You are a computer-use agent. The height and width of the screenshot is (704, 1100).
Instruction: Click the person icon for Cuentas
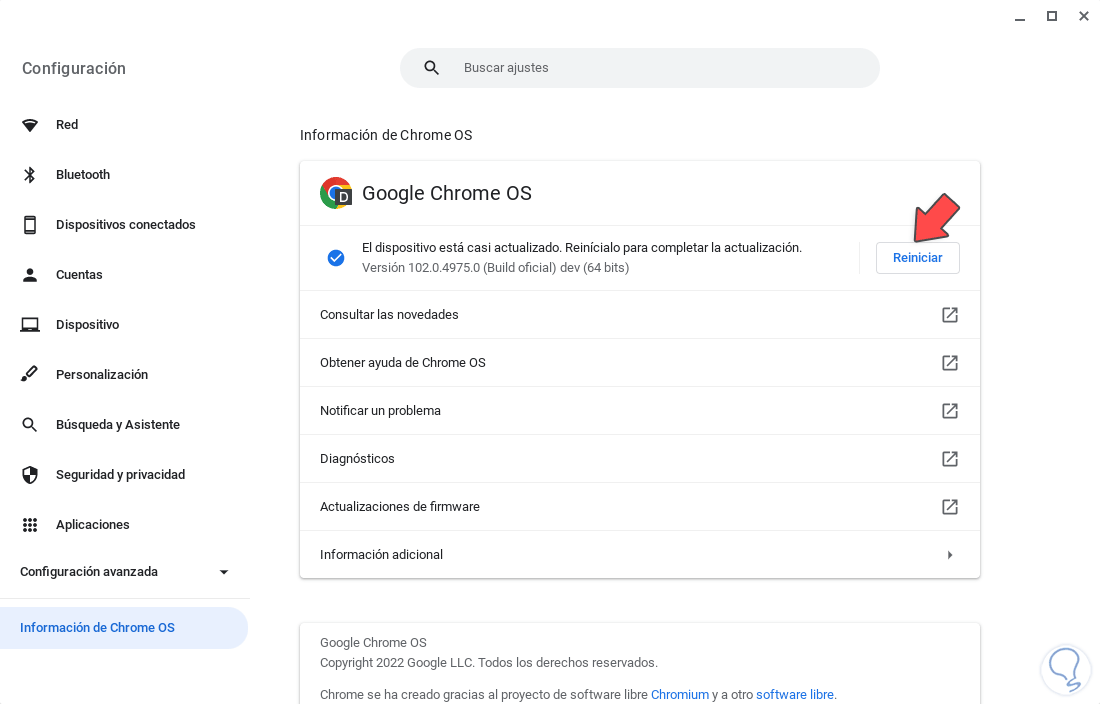(30, 275)
